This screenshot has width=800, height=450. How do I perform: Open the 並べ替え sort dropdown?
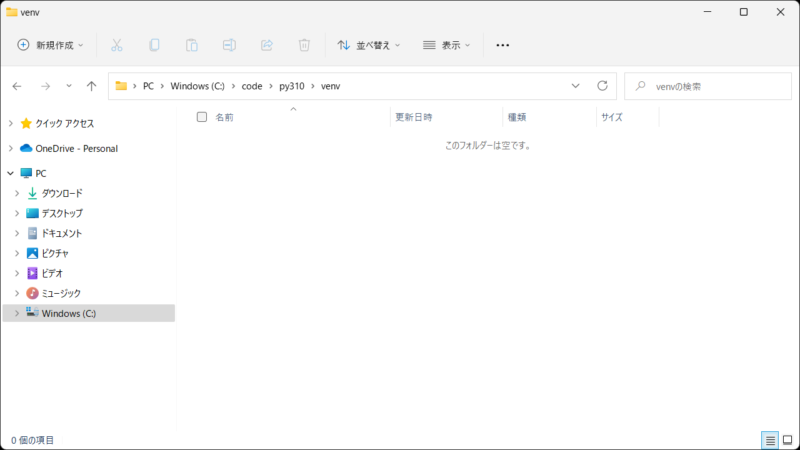[368, 45]
